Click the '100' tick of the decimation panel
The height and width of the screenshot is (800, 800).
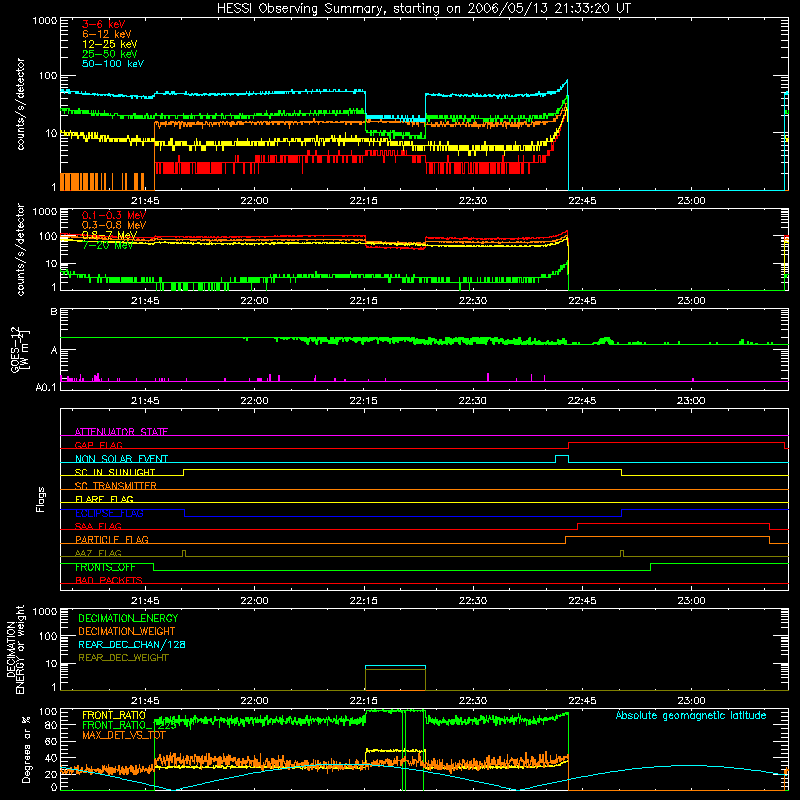click(x=48, y=636)
